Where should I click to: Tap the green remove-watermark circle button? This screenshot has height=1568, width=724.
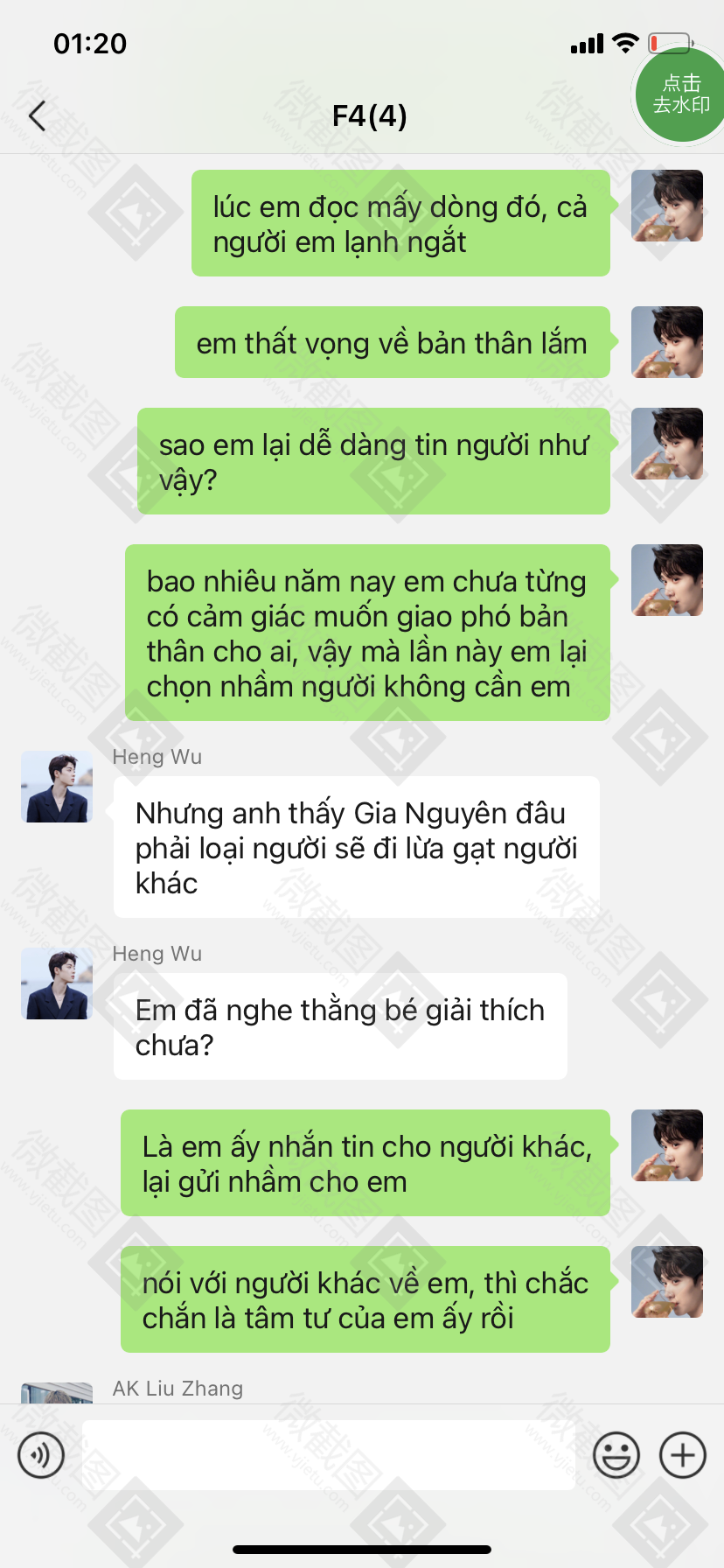(x=679, y=94)
